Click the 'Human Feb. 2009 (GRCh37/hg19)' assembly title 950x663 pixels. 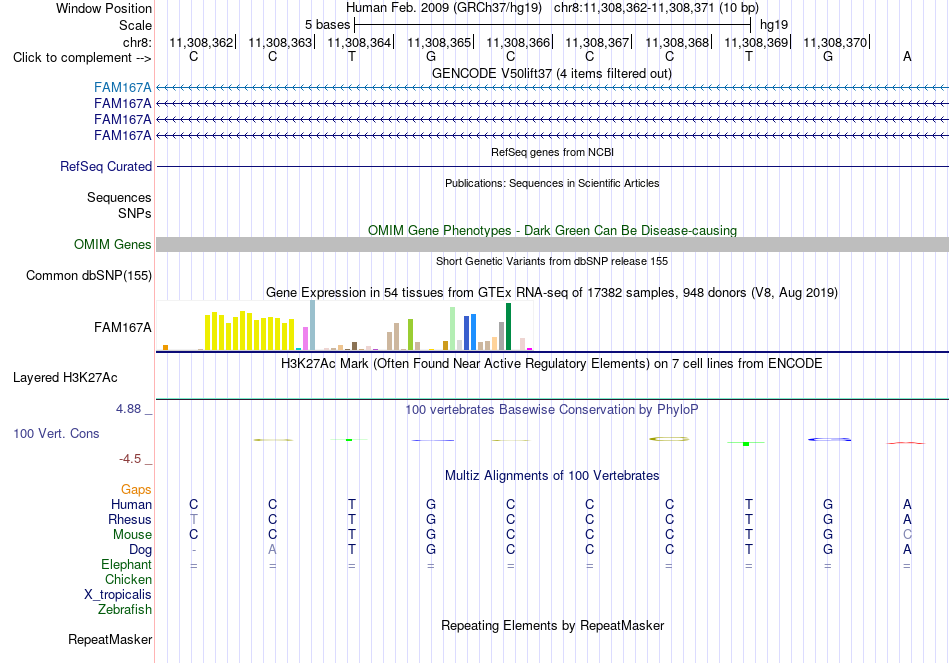[x=444, y=8]
